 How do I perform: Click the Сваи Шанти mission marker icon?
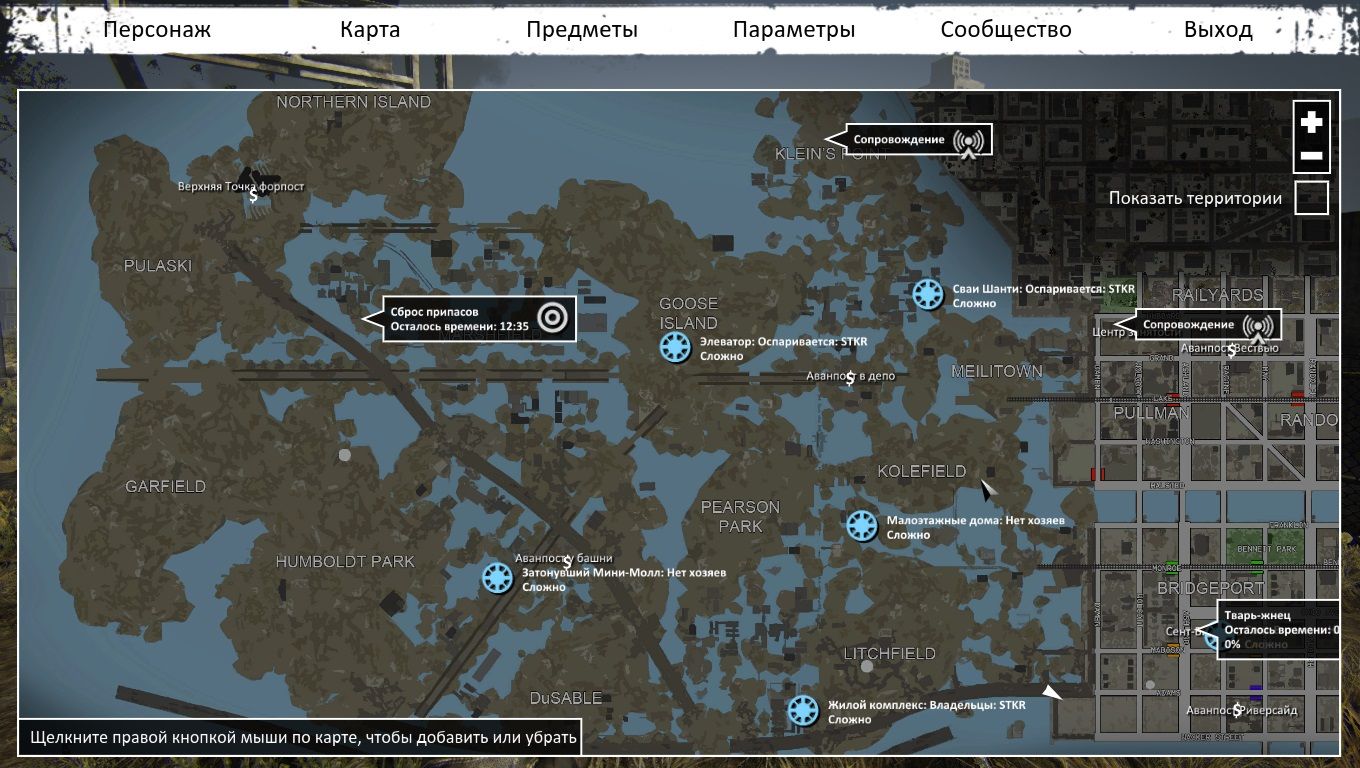pos(928,294)
